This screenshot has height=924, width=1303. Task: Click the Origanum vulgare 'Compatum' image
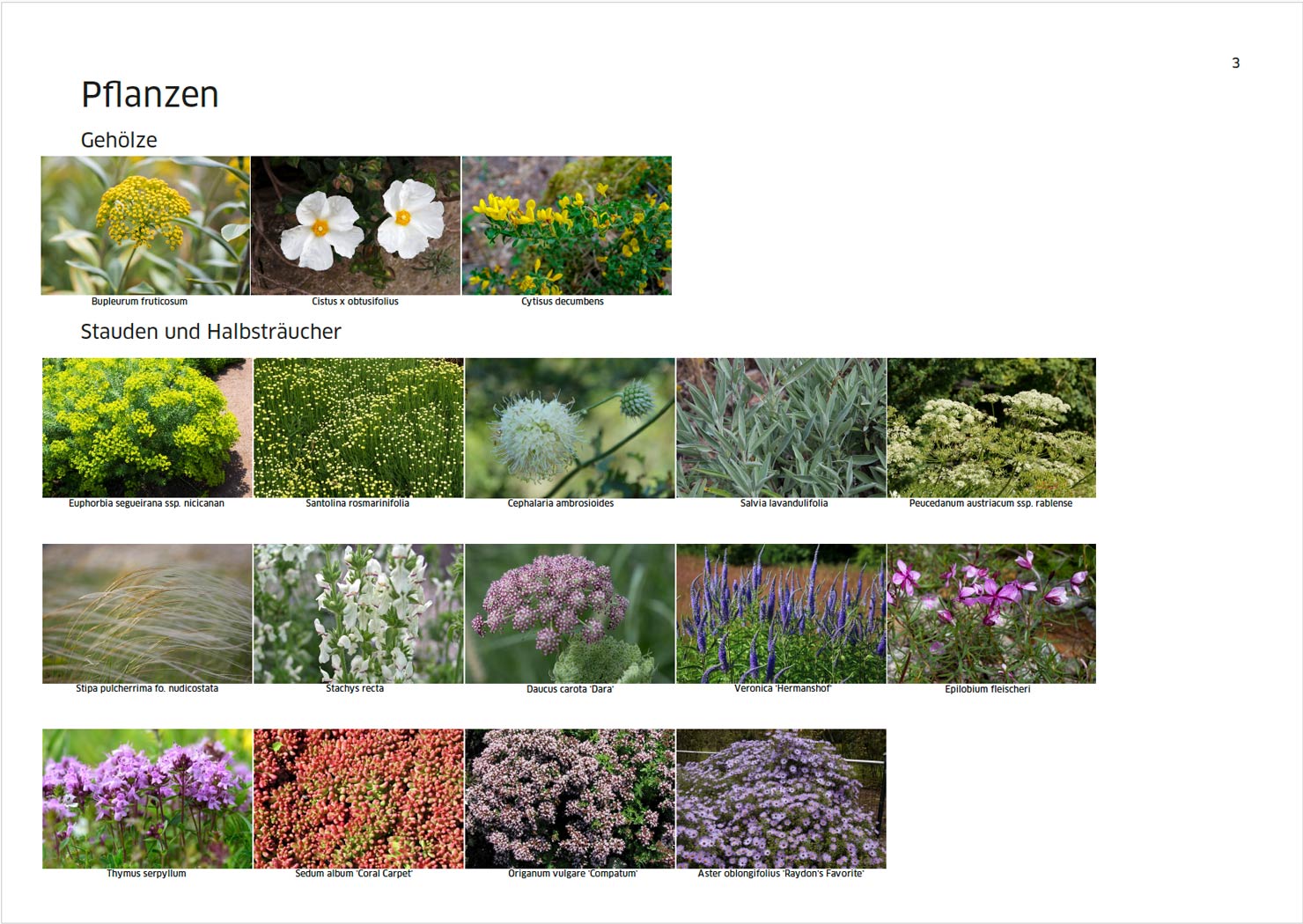click(x=570, y=799)
